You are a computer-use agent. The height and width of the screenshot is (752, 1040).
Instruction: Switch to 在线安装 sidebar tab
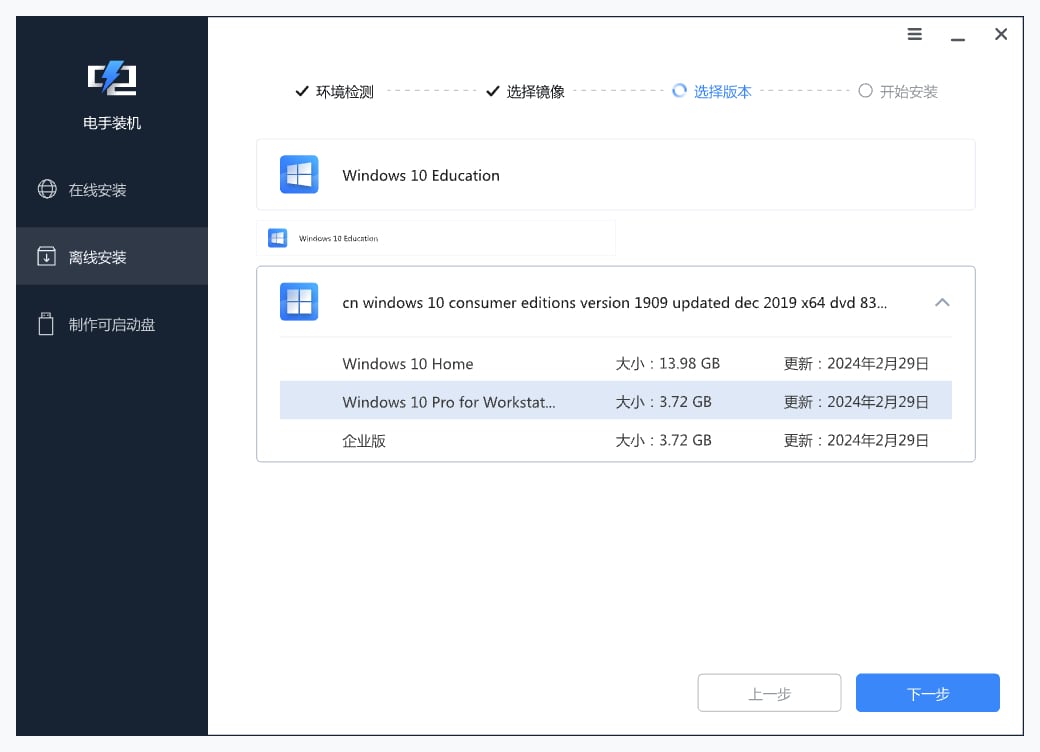coord(98,190)
